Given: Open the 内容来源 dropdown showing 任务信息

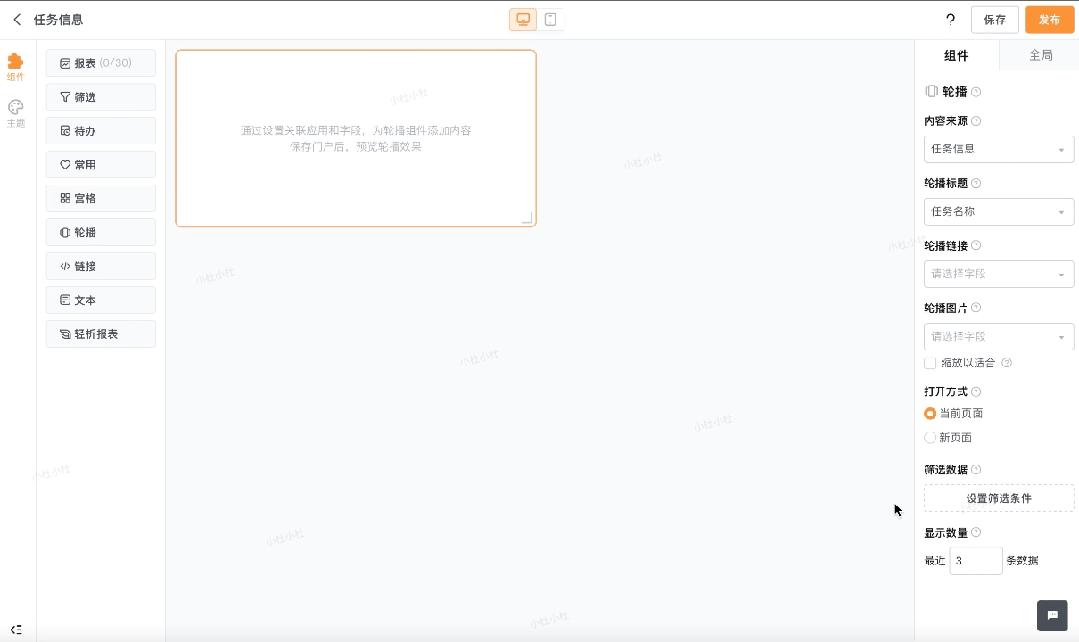Looking at the screenshot, I should 998,148.
